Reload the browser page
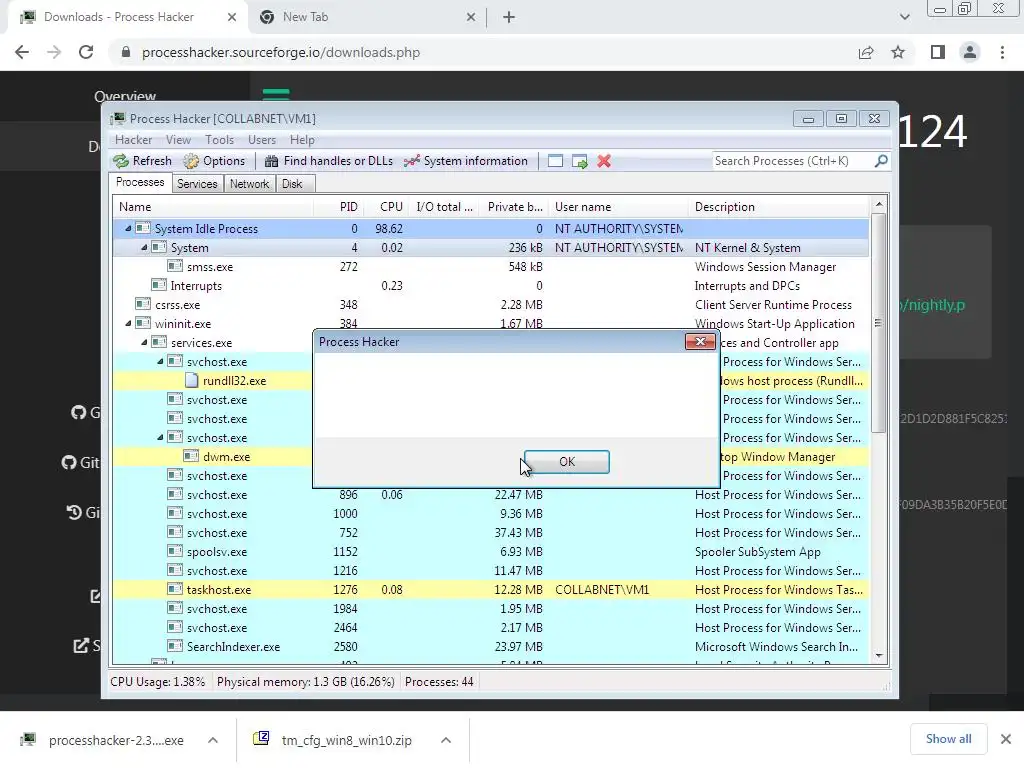 click(x=86, y=52)
